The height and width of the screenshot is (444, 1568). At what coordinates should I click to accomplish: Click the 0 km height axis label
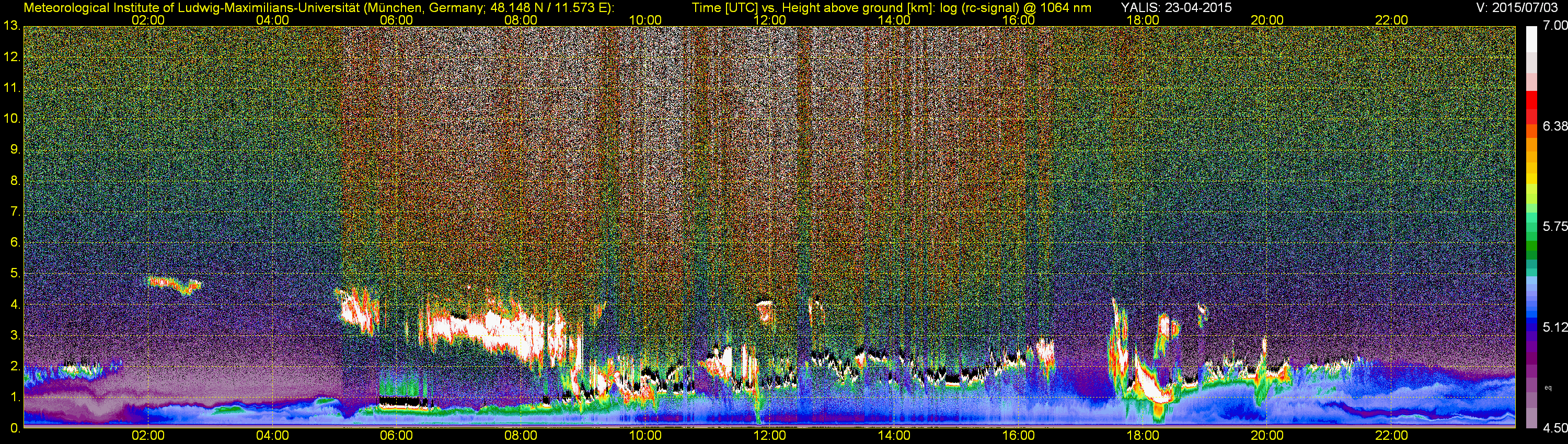click(15, 428)
